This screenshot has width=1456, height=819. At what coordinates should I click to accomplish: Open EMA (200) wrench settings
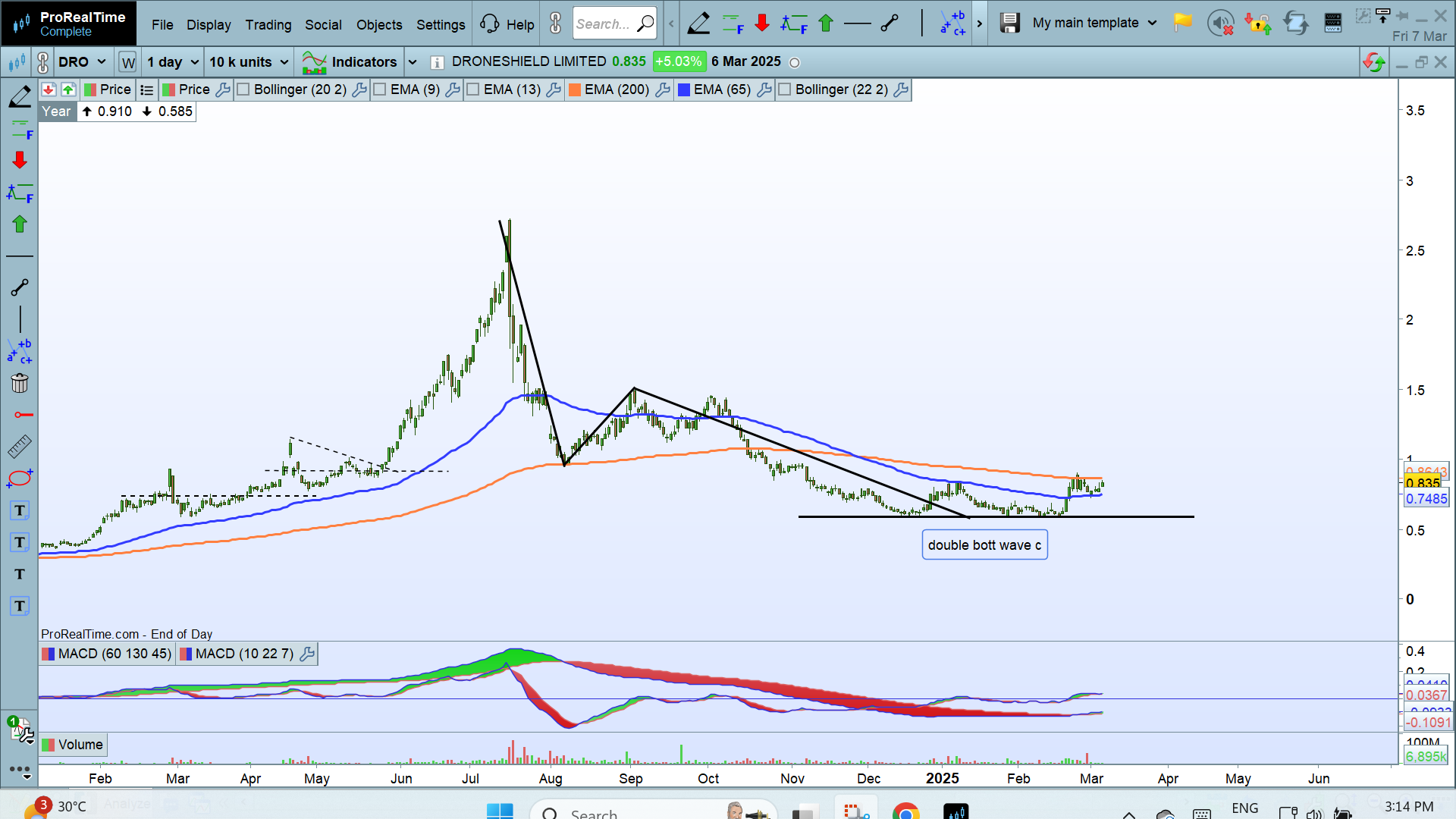click(663, 89)
